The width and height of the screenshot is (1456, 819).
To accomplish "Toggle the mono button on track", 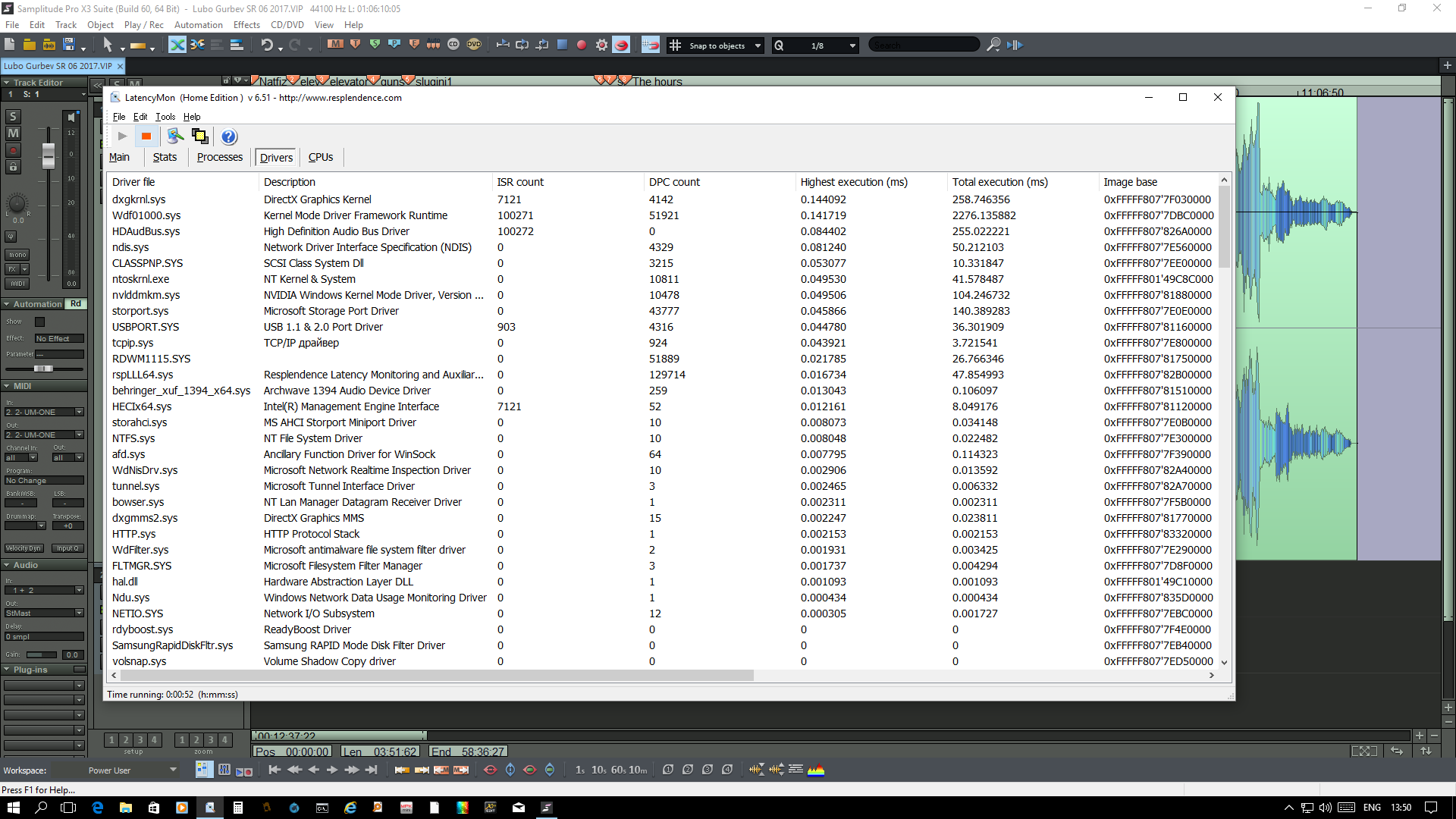I will point(17,255).
